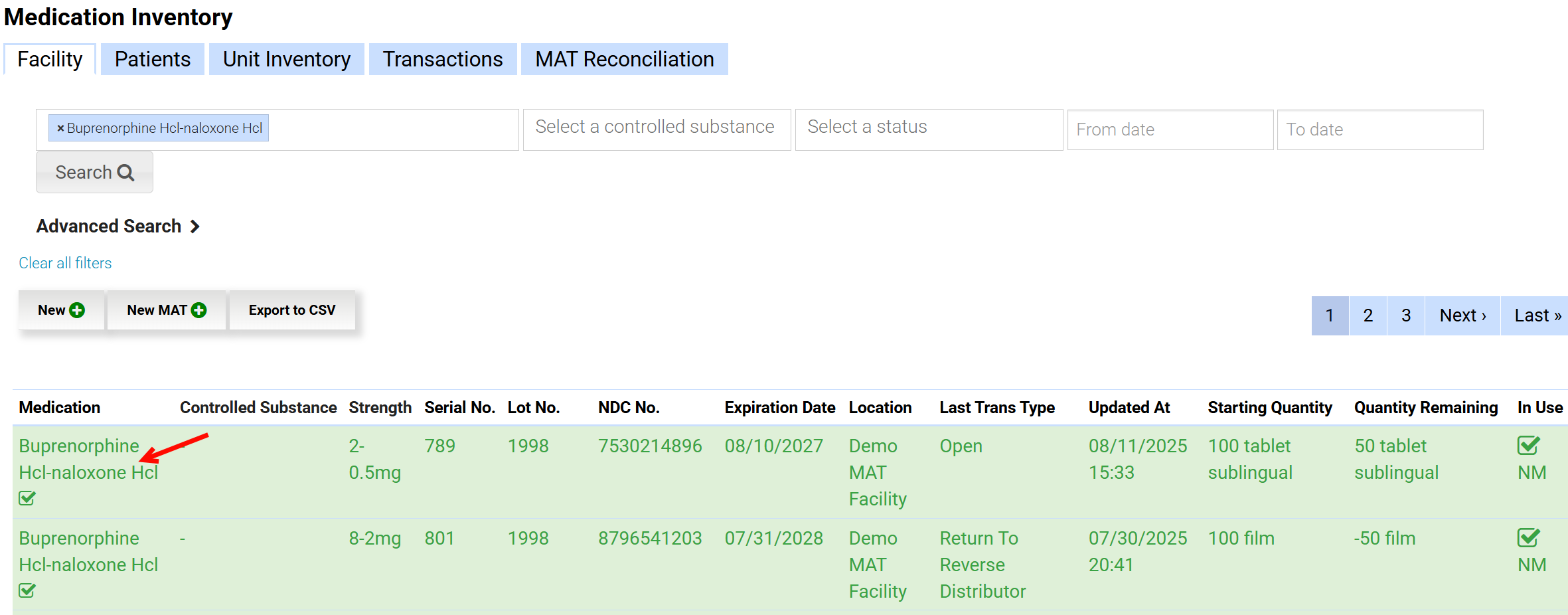Screen dimensions: 1568x615
Task: Click Clear all filters link
Action: pos(65,263)
